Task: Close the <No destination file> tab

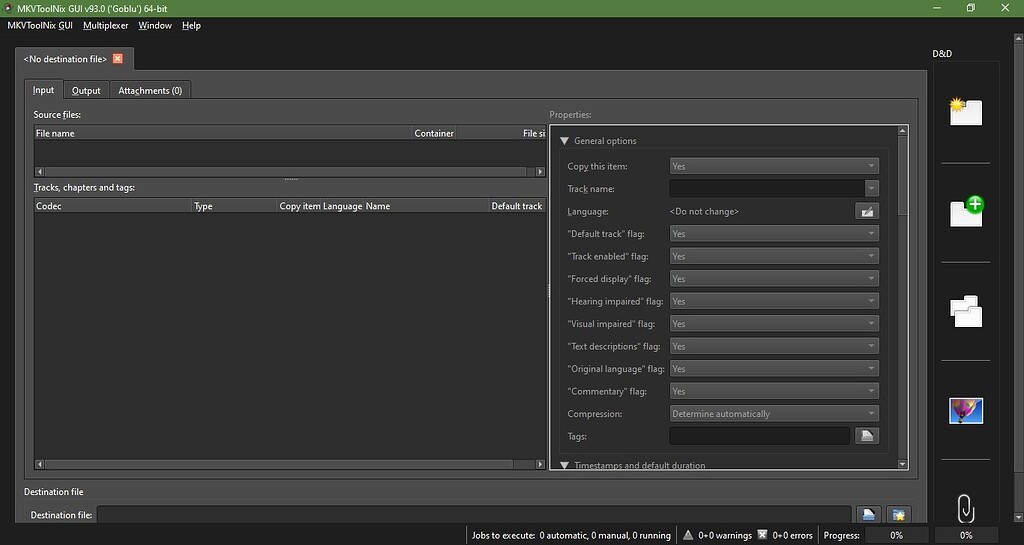Action: click(118, 59)
